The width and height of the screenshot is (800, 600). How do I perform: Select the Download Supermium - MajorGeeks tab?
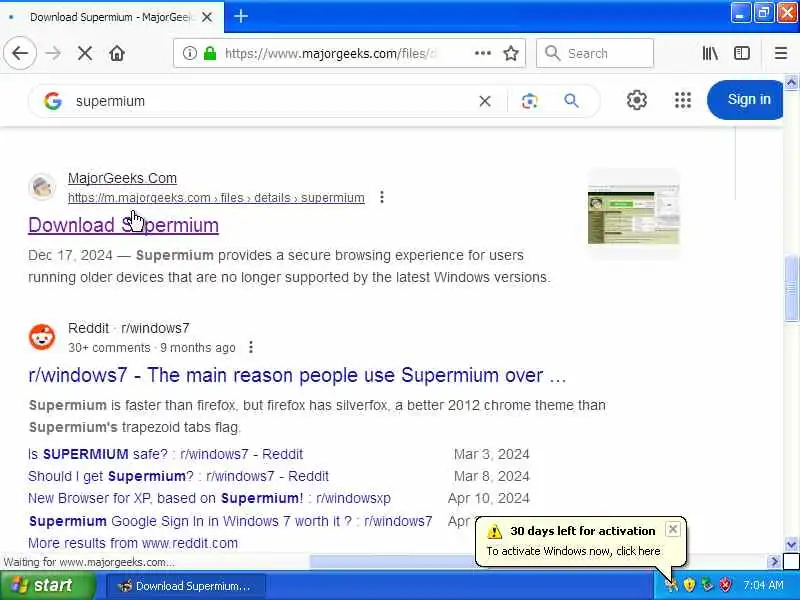point(111,17)
